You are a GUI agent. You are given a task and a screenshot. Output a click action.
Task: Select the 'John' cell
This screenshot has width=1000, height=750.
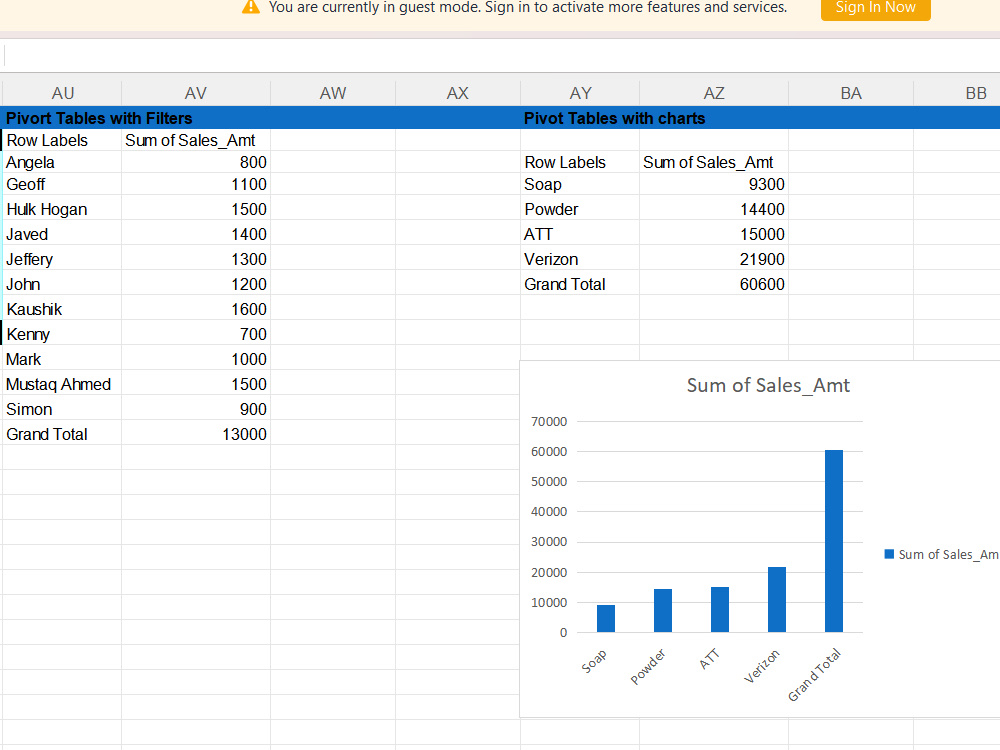(62, 284)
